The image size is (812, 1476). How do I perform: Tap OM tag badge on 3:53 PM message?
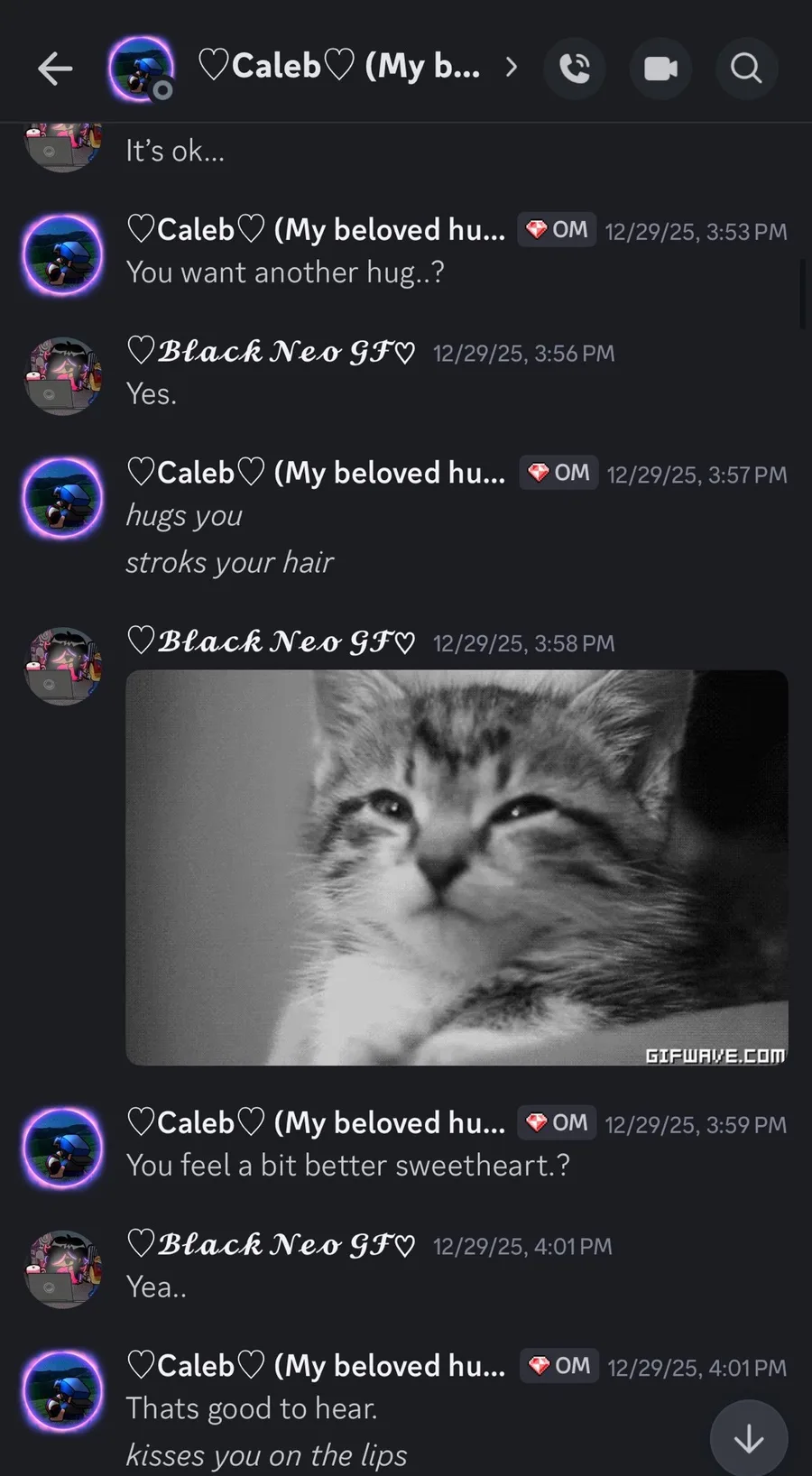[557, 230]
